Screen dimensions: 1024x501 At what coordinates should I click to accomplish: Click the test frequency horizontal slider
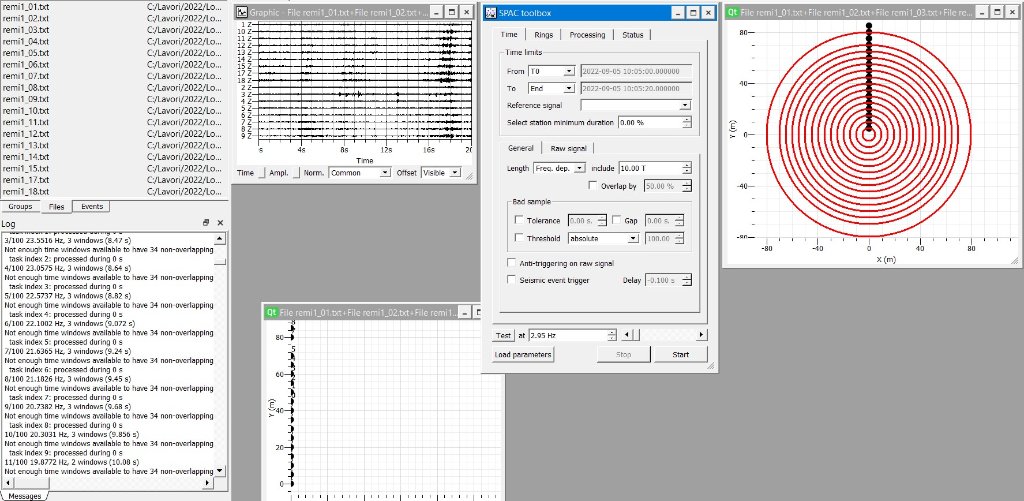[x=660, y=334]
